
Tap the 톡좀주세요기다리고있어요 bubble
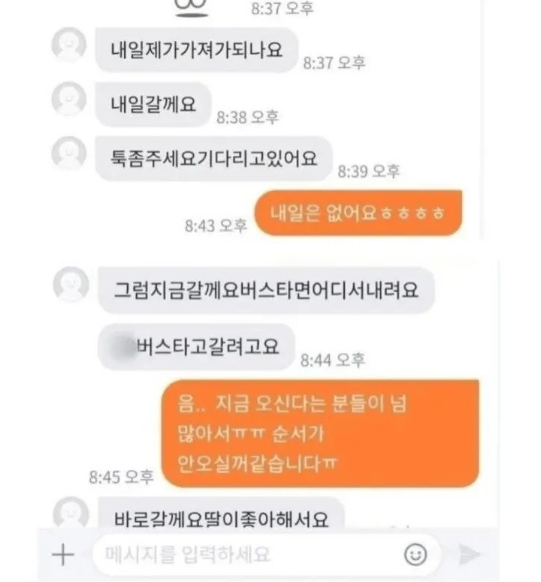213,158
